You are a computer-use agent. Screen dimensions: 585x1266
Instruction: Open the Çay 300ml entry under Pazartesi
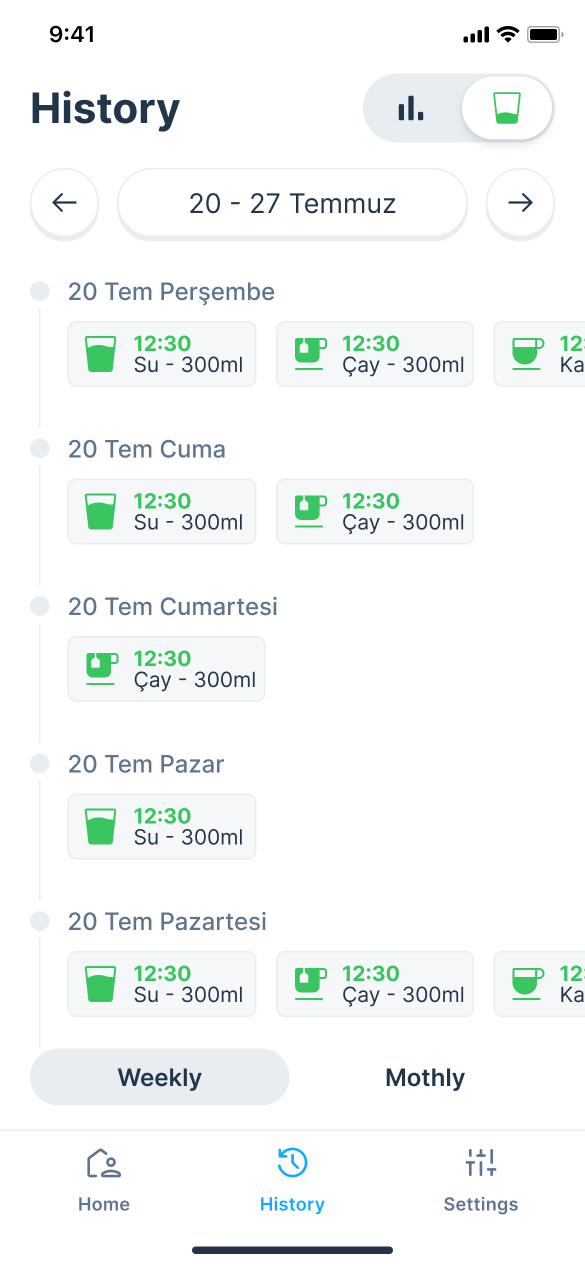click(375, 984)
